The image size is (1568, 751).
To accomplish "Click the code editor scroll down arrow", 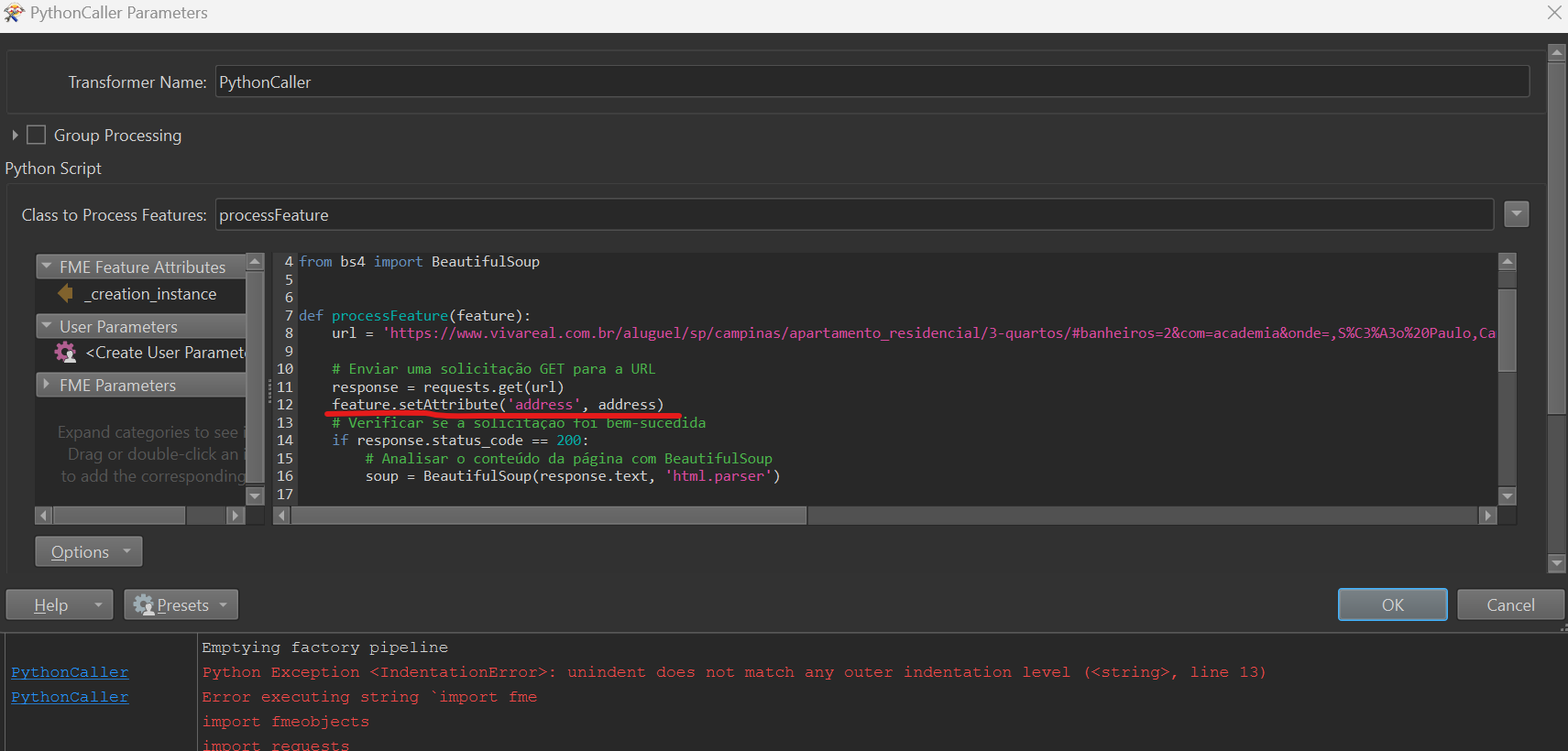I will (1508, 495).
